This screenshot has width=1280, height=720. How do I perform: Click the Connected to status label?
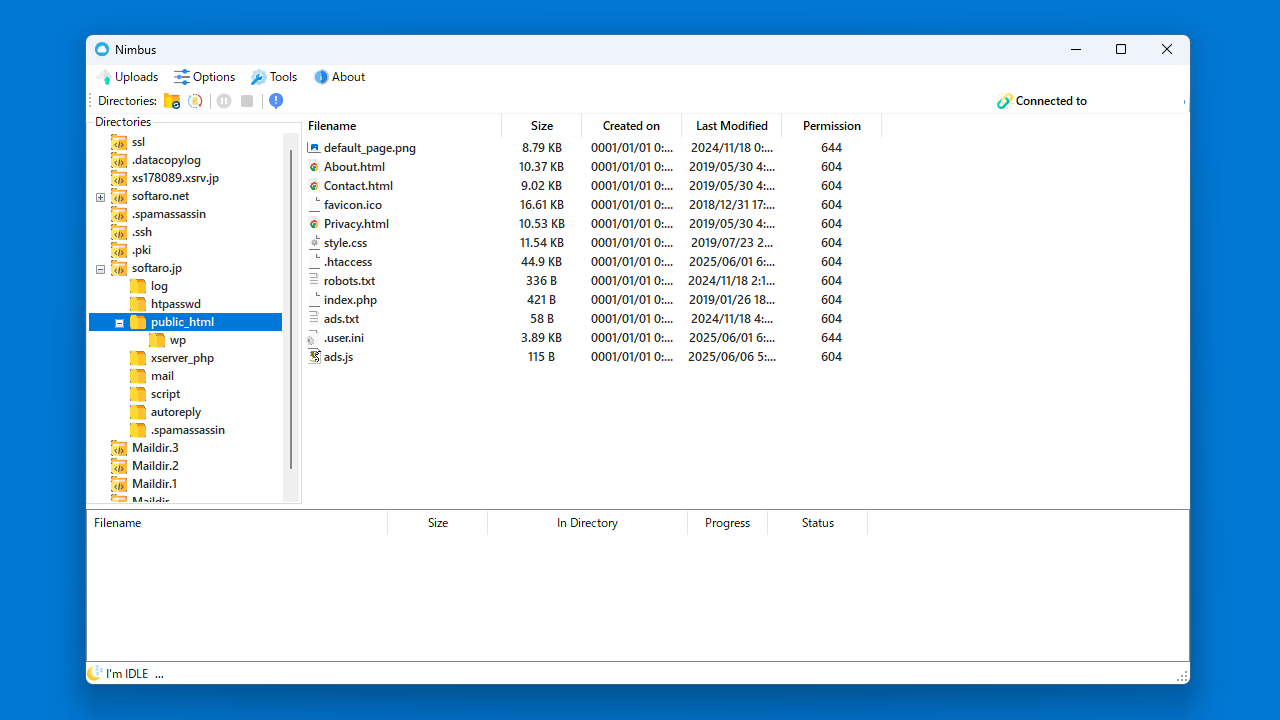1051,101
